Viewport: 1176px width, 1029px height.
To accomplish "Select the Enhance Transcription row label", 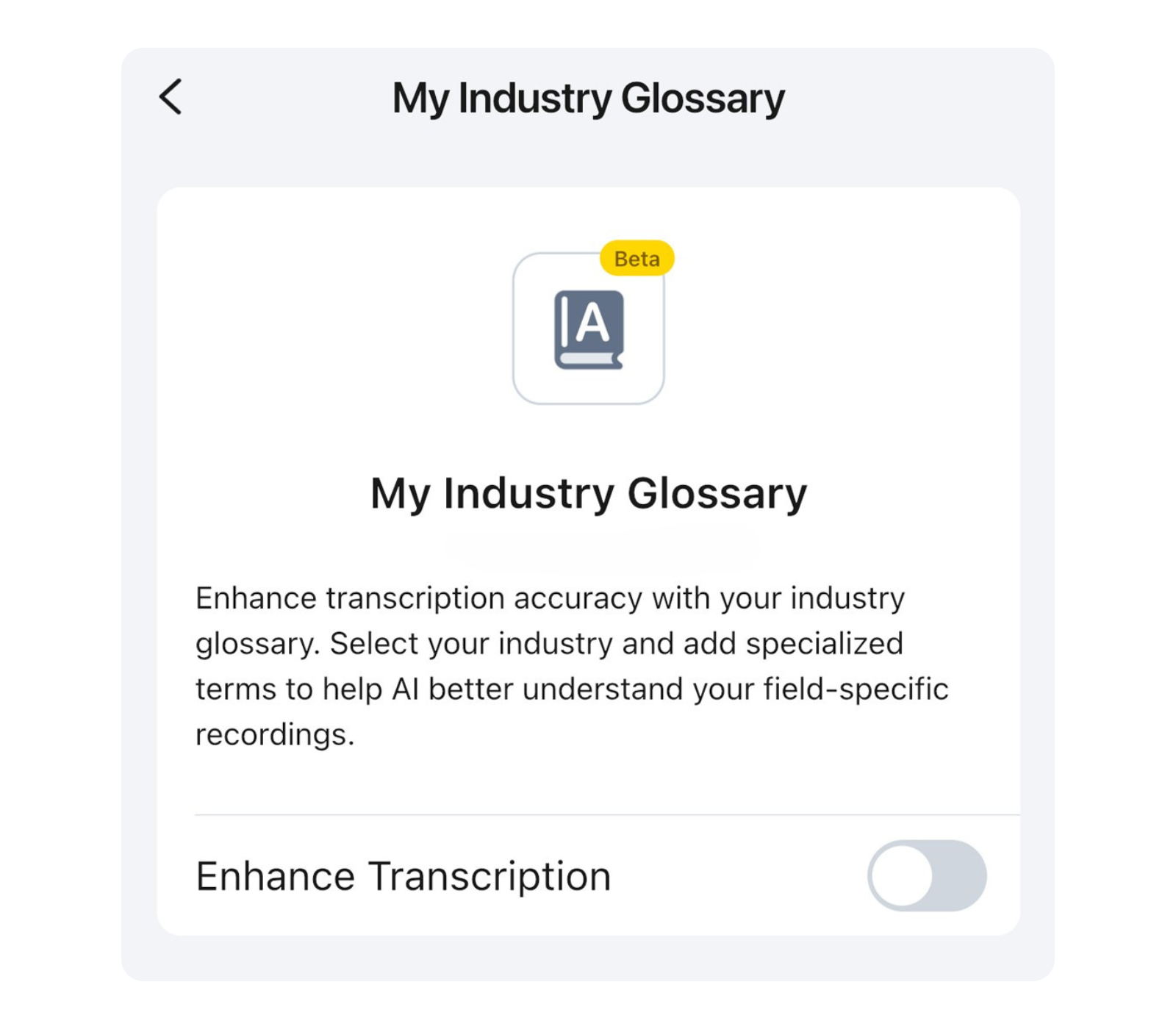I will tap(403, 876).
